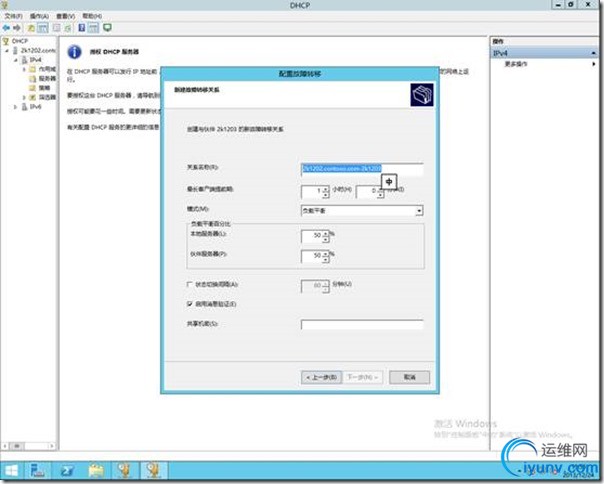Open the 帮助(H) menu
The height and width of the screenshot is (484, 604).
92,16
